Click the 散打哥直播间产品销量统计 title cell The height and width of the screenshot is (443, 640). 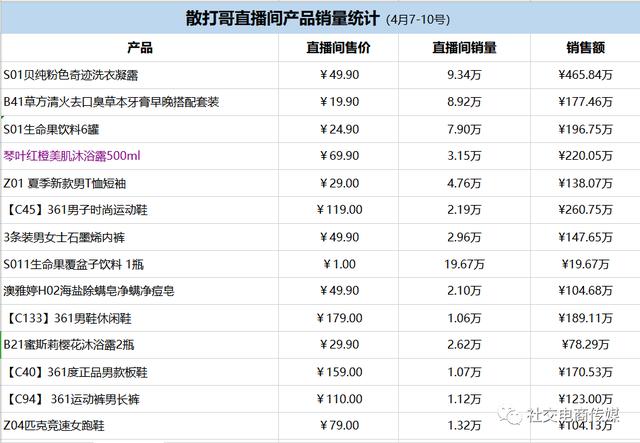(x=320, y=18)
